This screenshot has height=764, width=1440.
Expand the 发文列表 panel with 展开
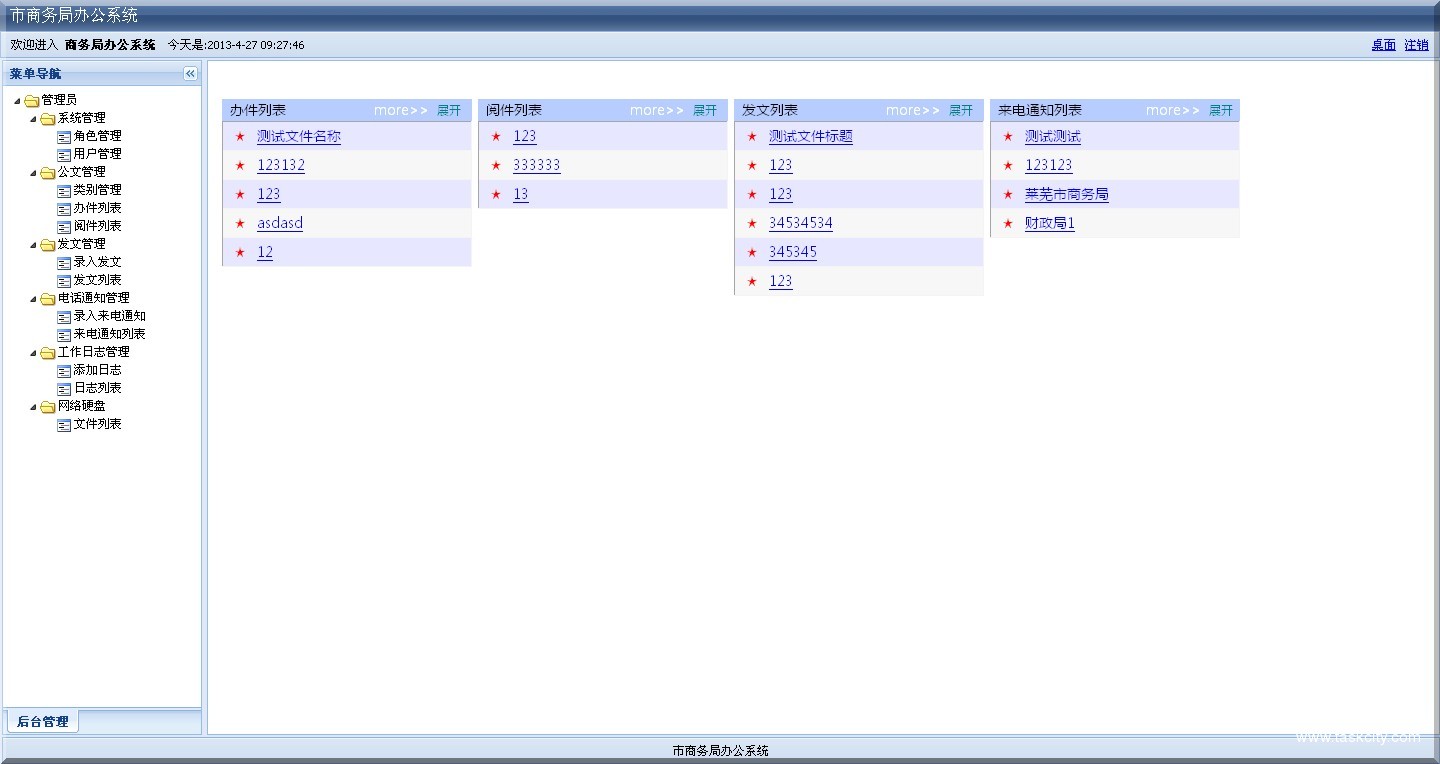click(961, 110)
